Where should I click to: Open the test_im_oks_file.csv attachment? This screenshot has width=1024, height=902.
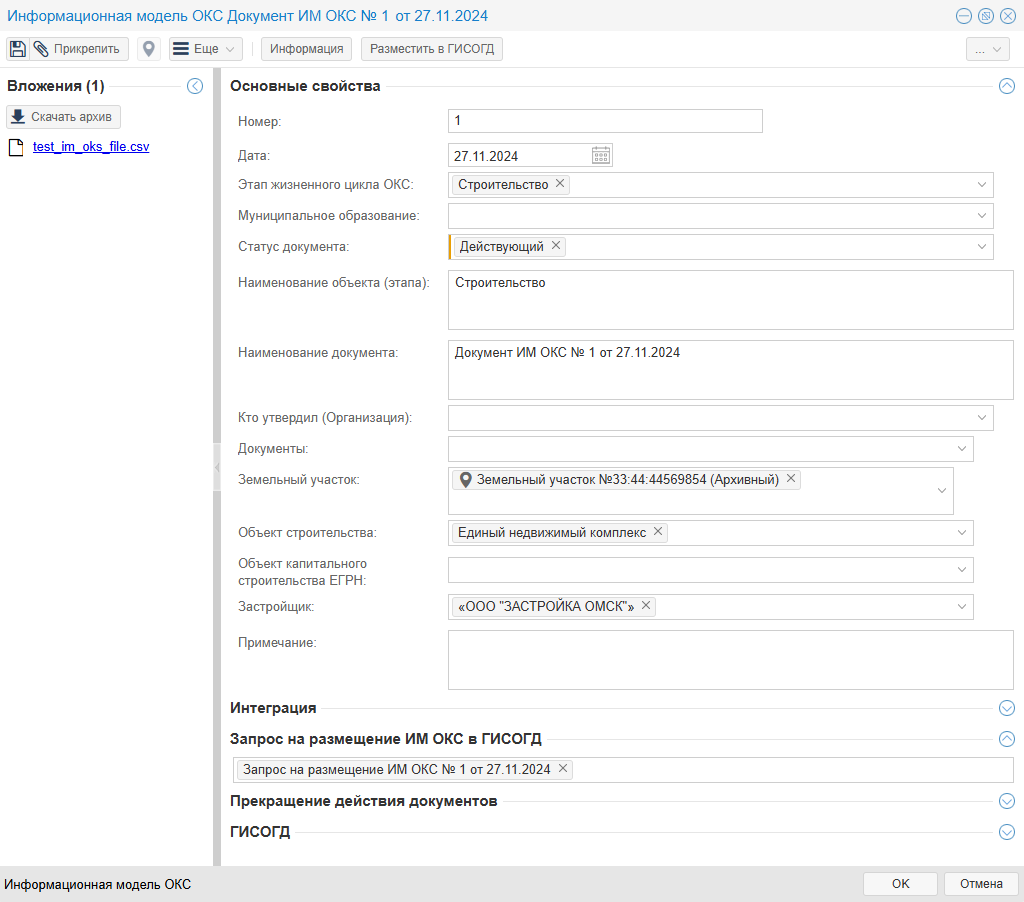pyautogui.click(x=91, y=147)
